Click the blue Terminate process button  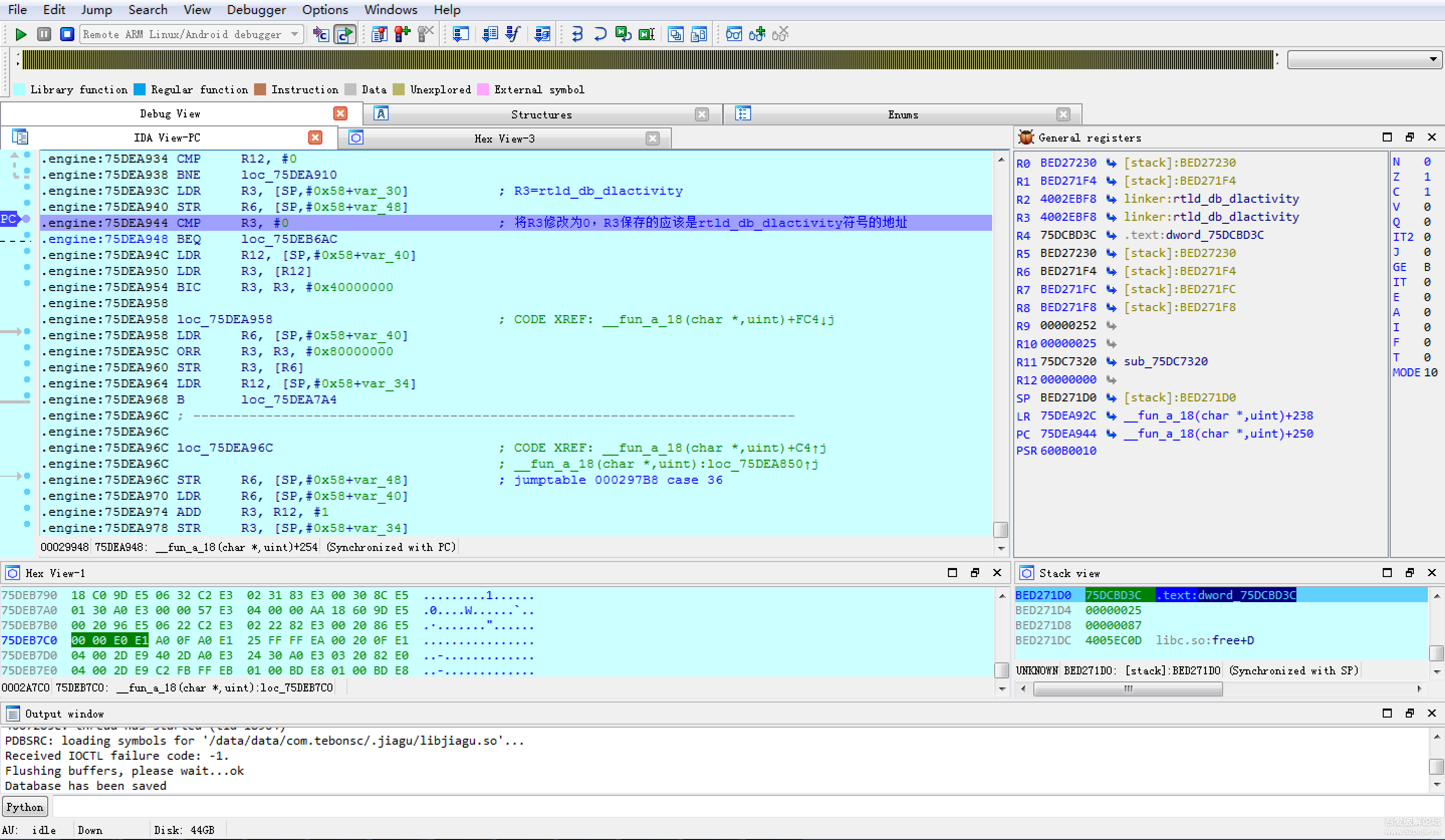(x=67, y=35)
